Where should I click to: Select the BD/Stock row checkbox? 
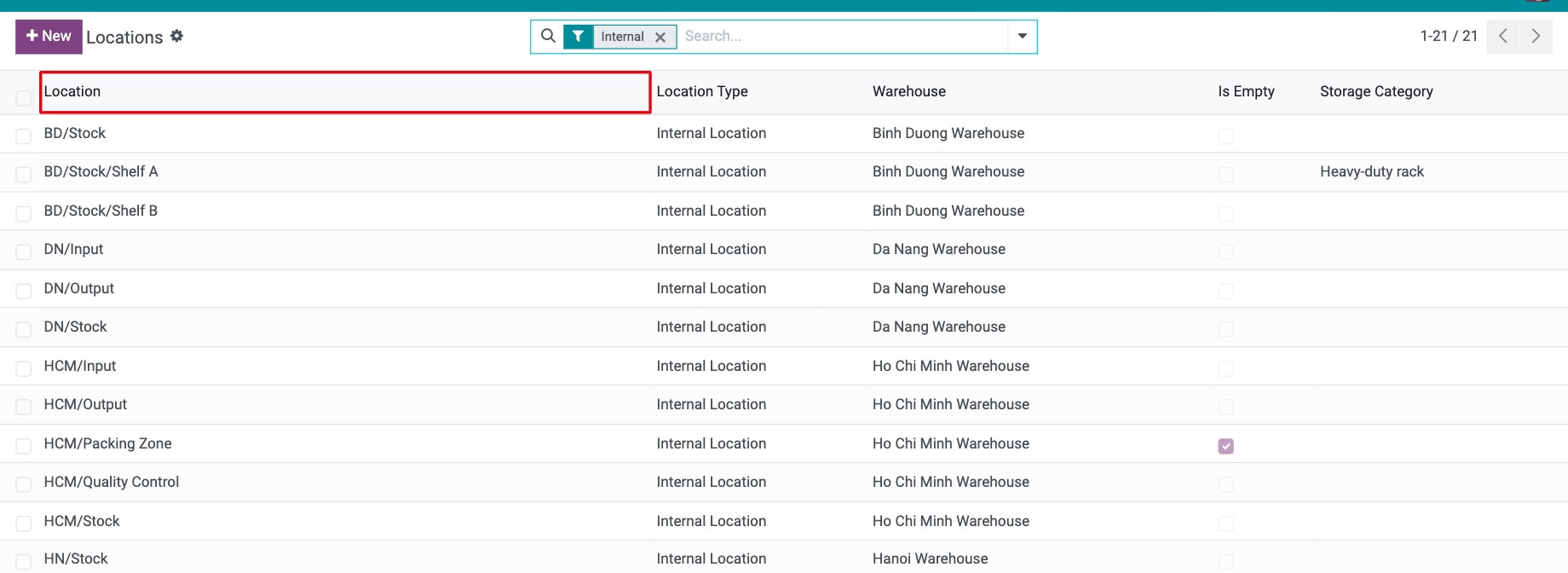click(x=24, y=136)
